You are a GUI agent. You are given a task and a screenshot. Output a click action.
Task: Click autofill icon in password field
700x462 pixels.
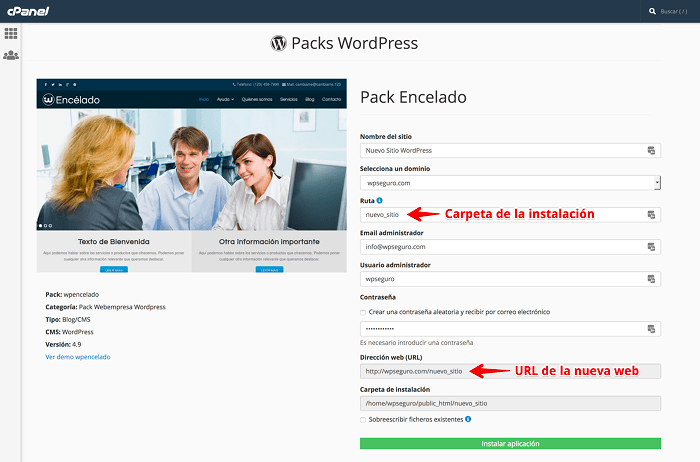(x=651, y=329)
